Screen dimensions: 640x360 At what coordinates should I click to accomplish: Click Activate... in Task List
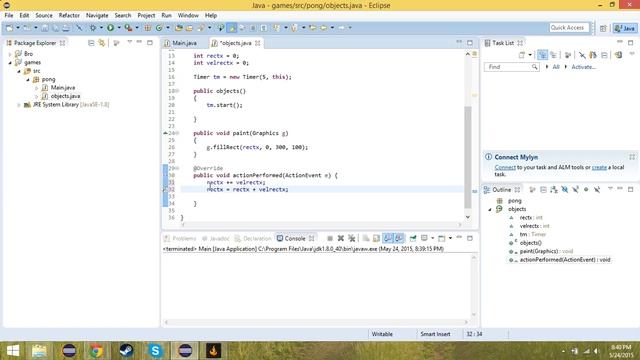point(583,67)
